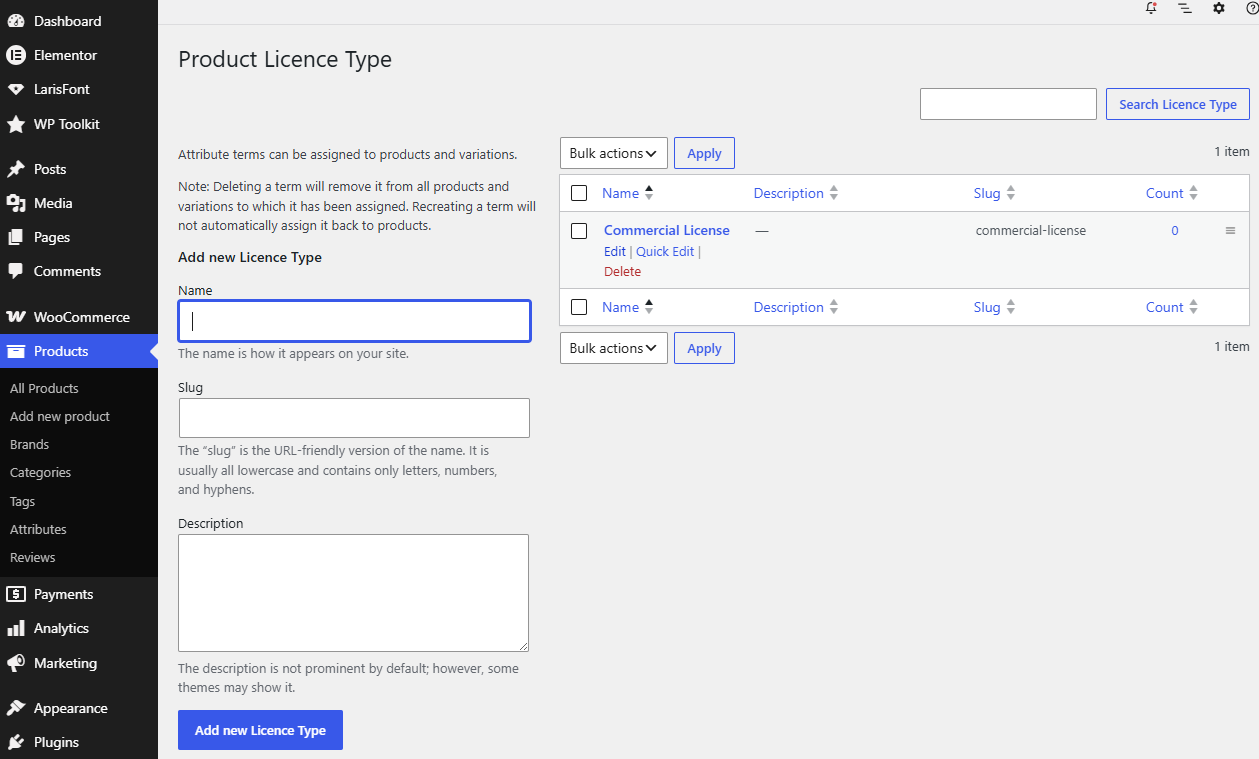Open the help icon in top bar
This screenshot has height=759, width=1259.
click(x=1252, y=8)
